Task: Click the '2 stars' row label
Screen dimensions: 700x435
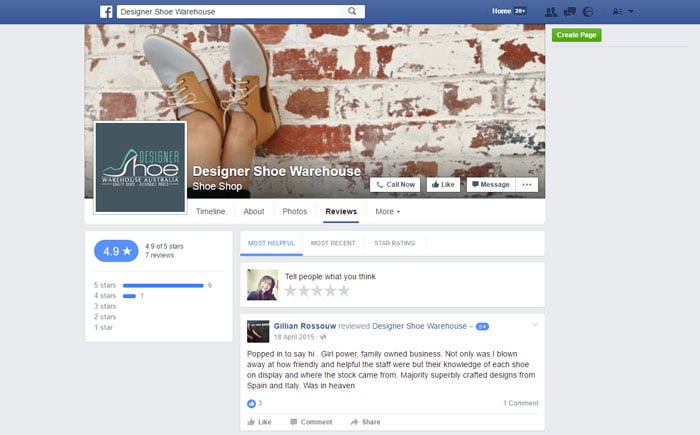Action: (x=105, y=317)
